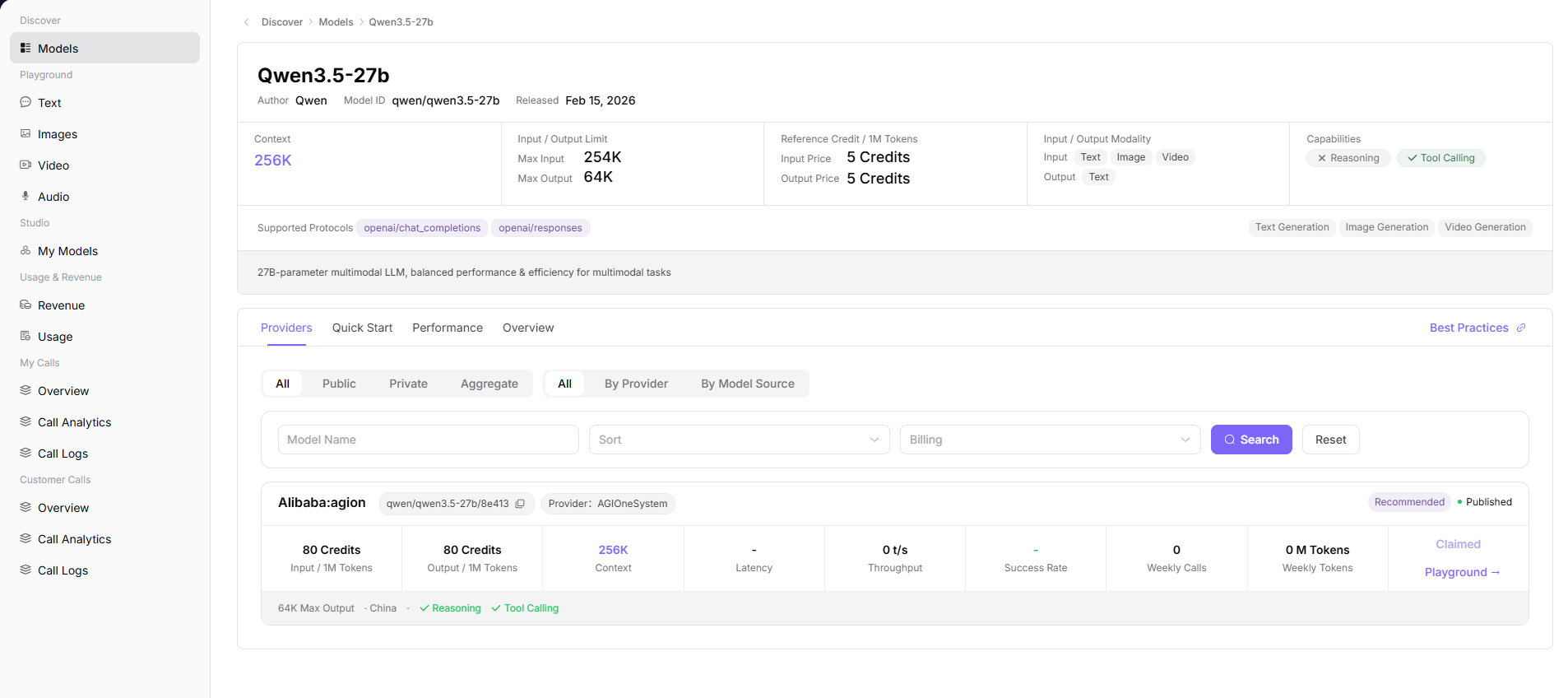Click the purple Search button

(1251, 440)
